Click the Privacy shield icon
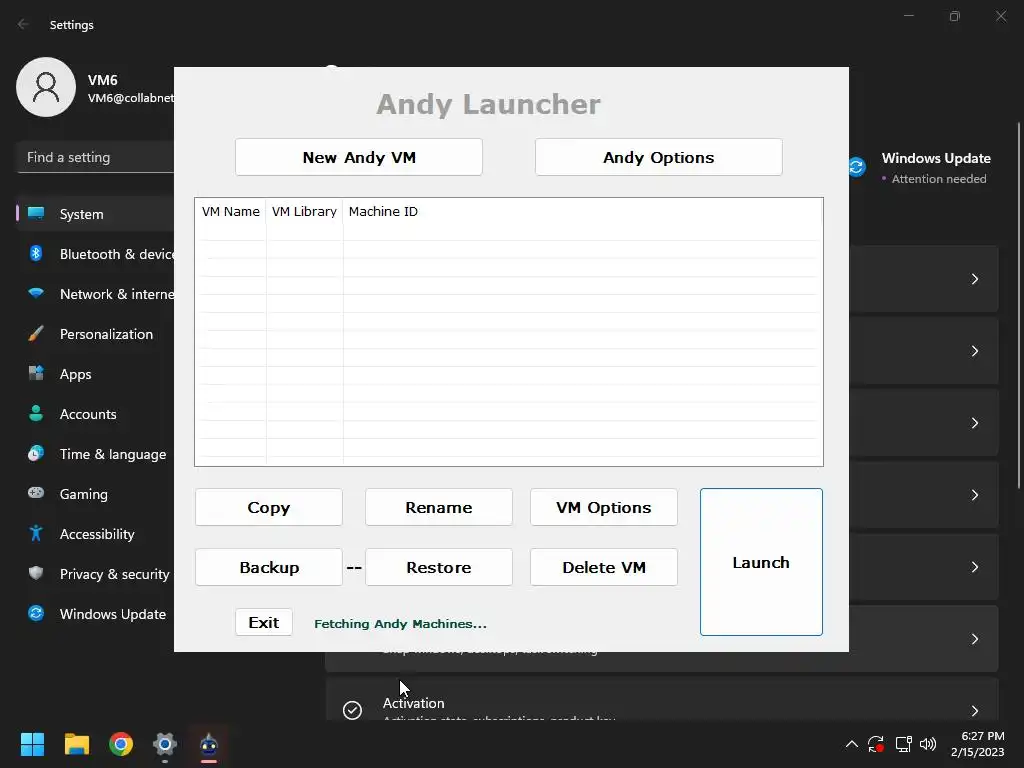Viewport: 1024px width, 768px height. point(36,573)
